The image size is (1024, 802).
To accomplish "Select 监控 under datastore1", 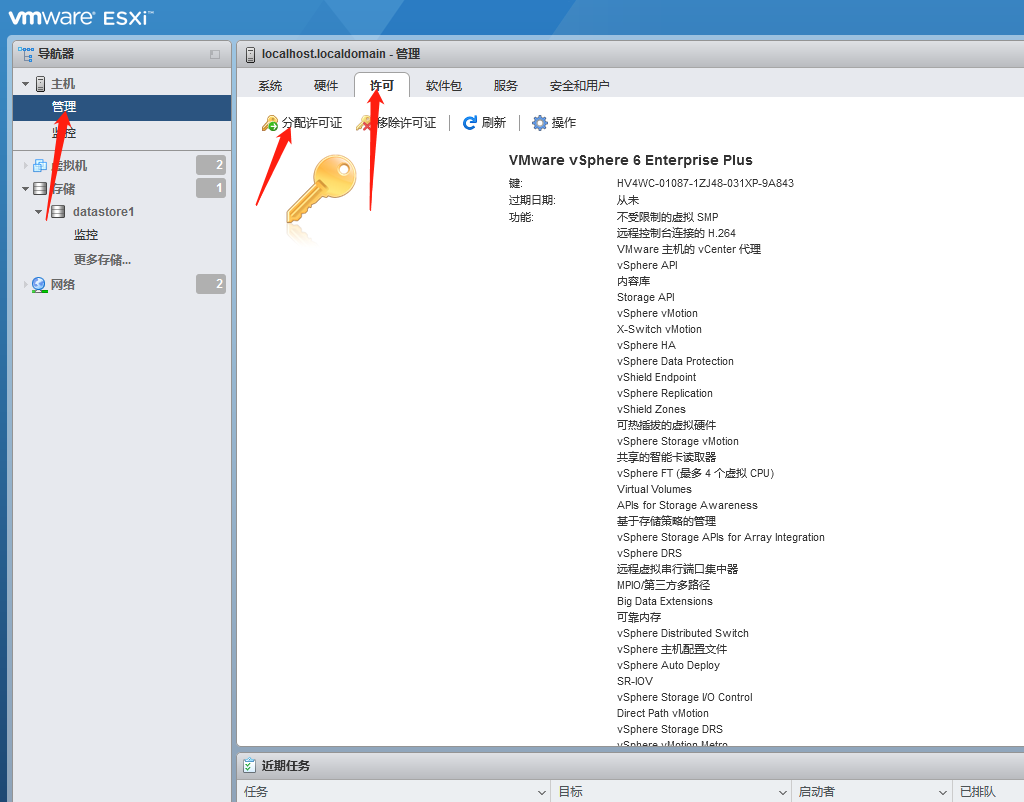I will 86,234.
